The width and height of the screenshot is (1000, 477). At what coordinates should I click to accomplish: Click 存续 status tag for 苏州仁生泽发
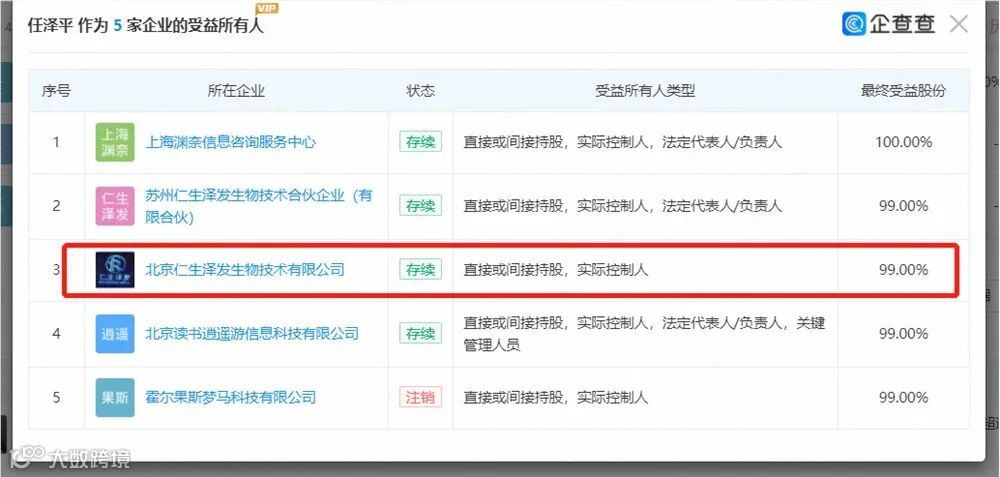click(x=421, y=206)
